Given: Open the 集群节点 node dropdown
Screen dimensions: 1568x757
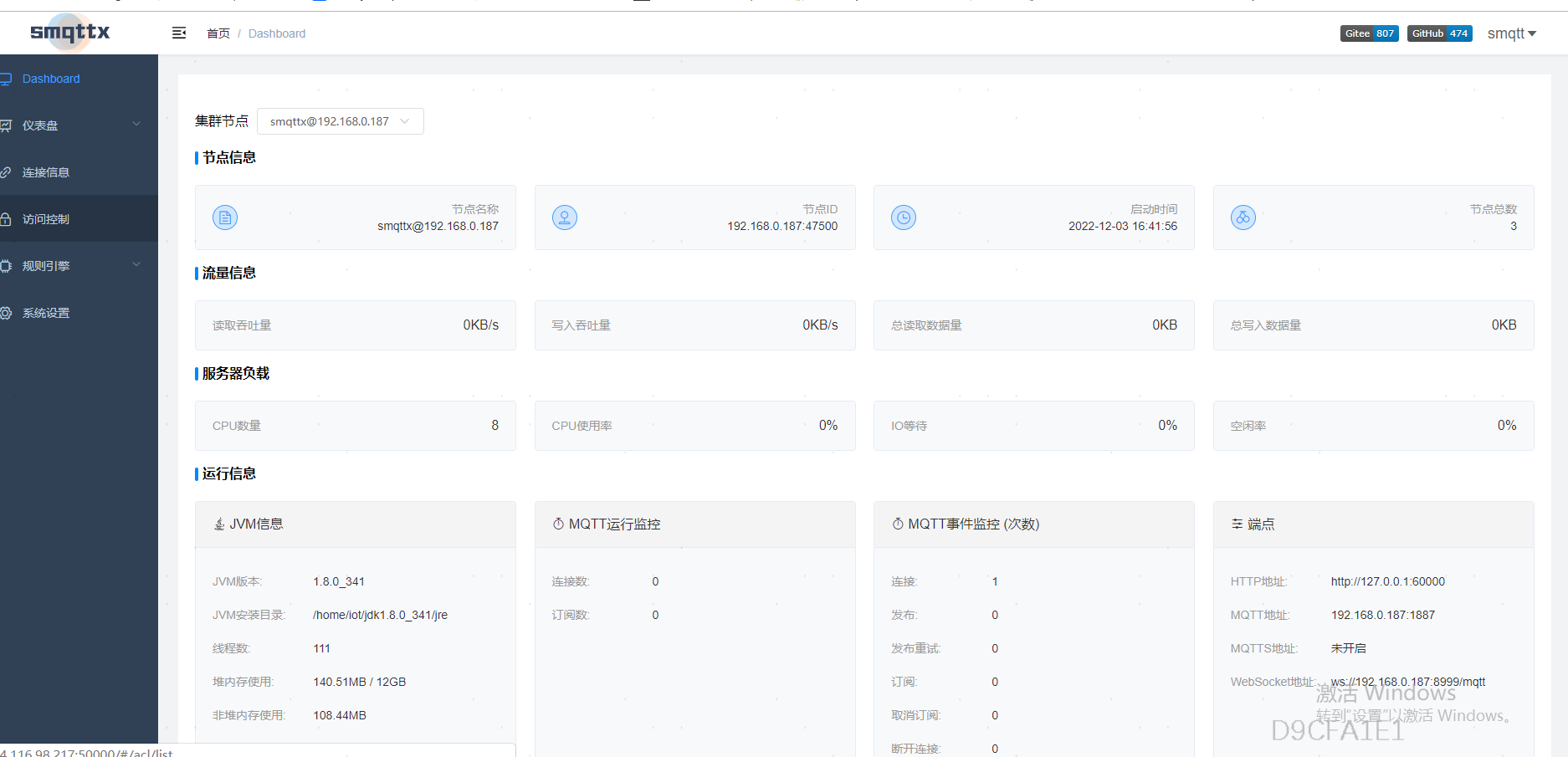Looking at the screenshot, I should (341, 121).
